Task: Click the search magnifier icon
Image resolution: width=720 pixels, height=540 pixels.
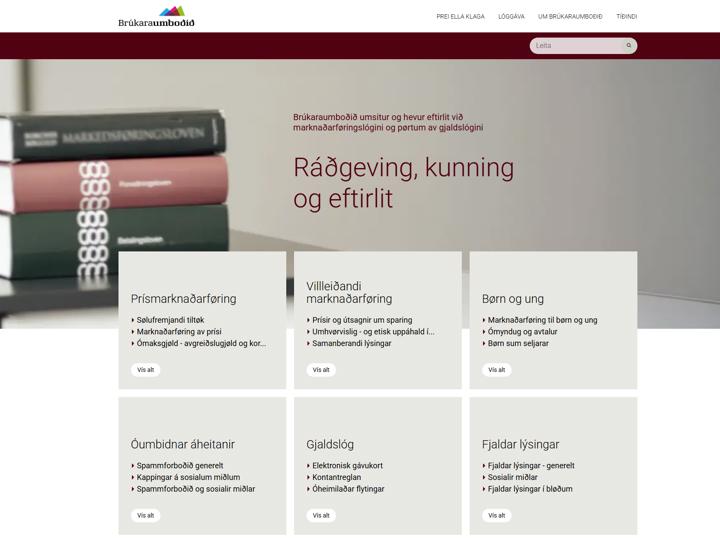Action: [628, 46]
